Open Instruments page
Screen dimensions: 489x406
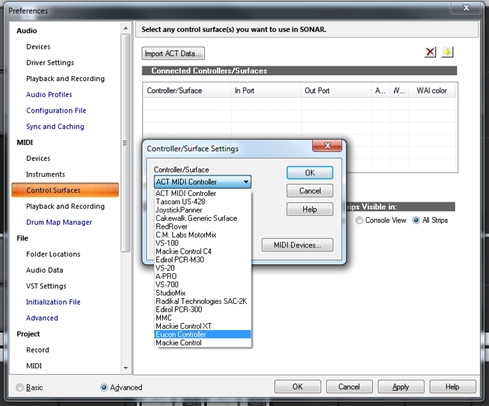pos(45,174)
